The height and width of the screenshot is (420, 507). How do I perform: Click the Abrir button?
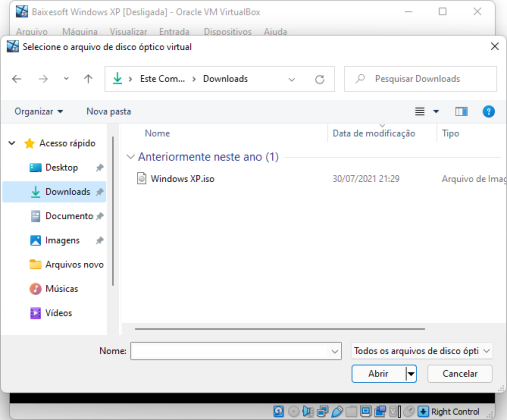click(378, 374)
